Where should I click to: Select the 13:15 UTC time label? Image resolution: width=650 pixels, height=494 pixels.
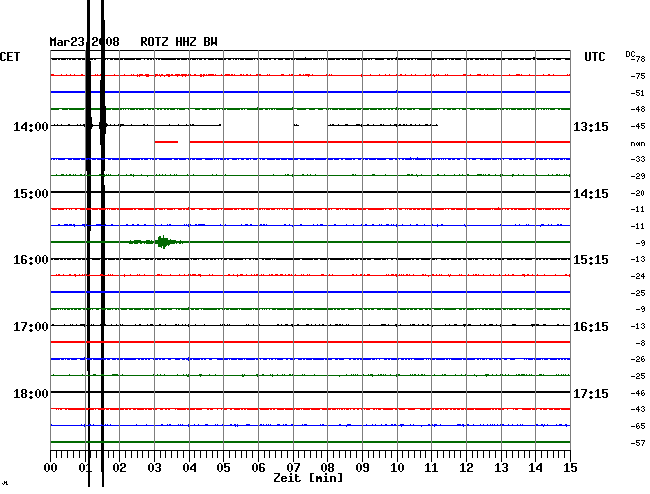591,126
